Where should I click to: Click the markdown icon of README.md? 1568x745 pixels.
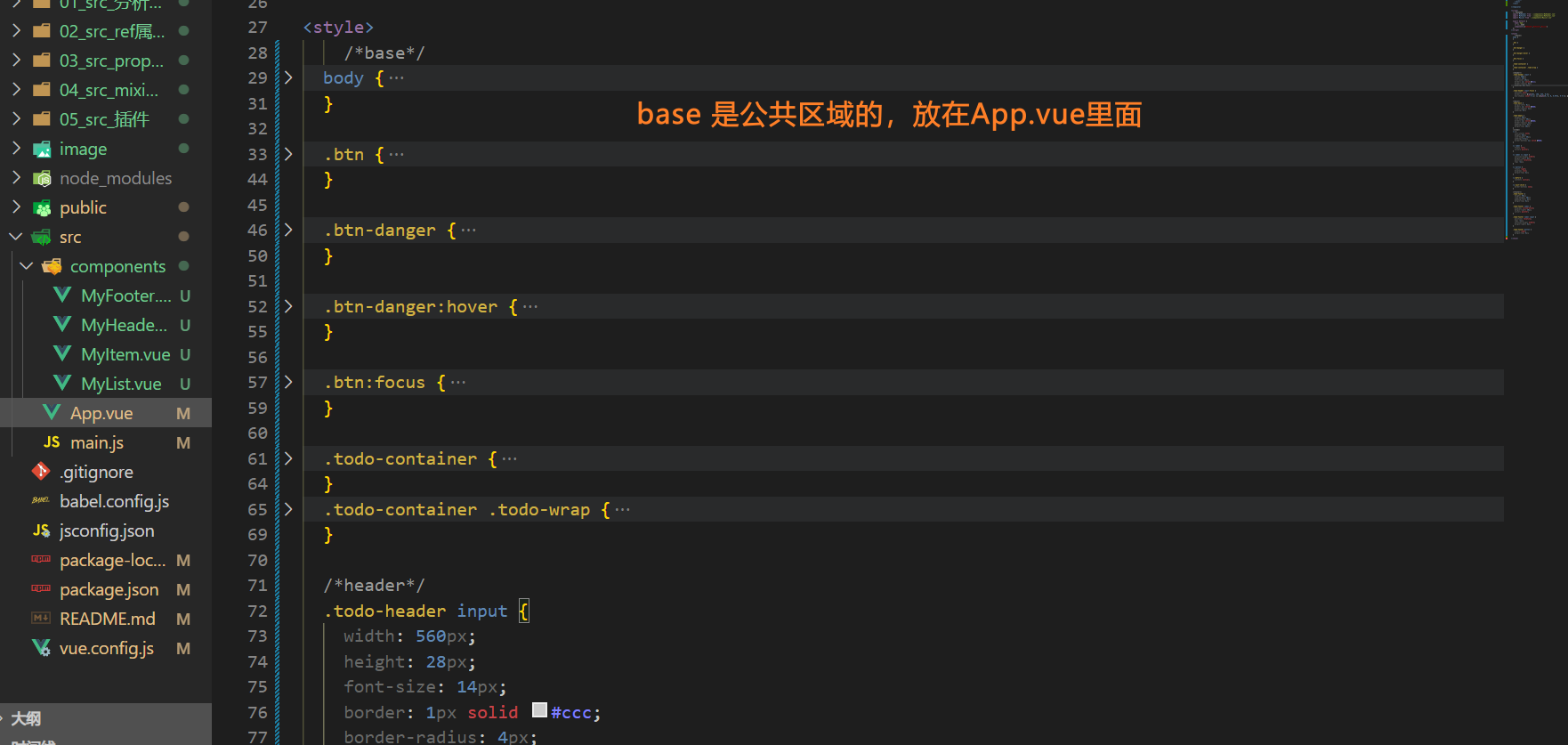pyautogui.click(x=41, y=618)
